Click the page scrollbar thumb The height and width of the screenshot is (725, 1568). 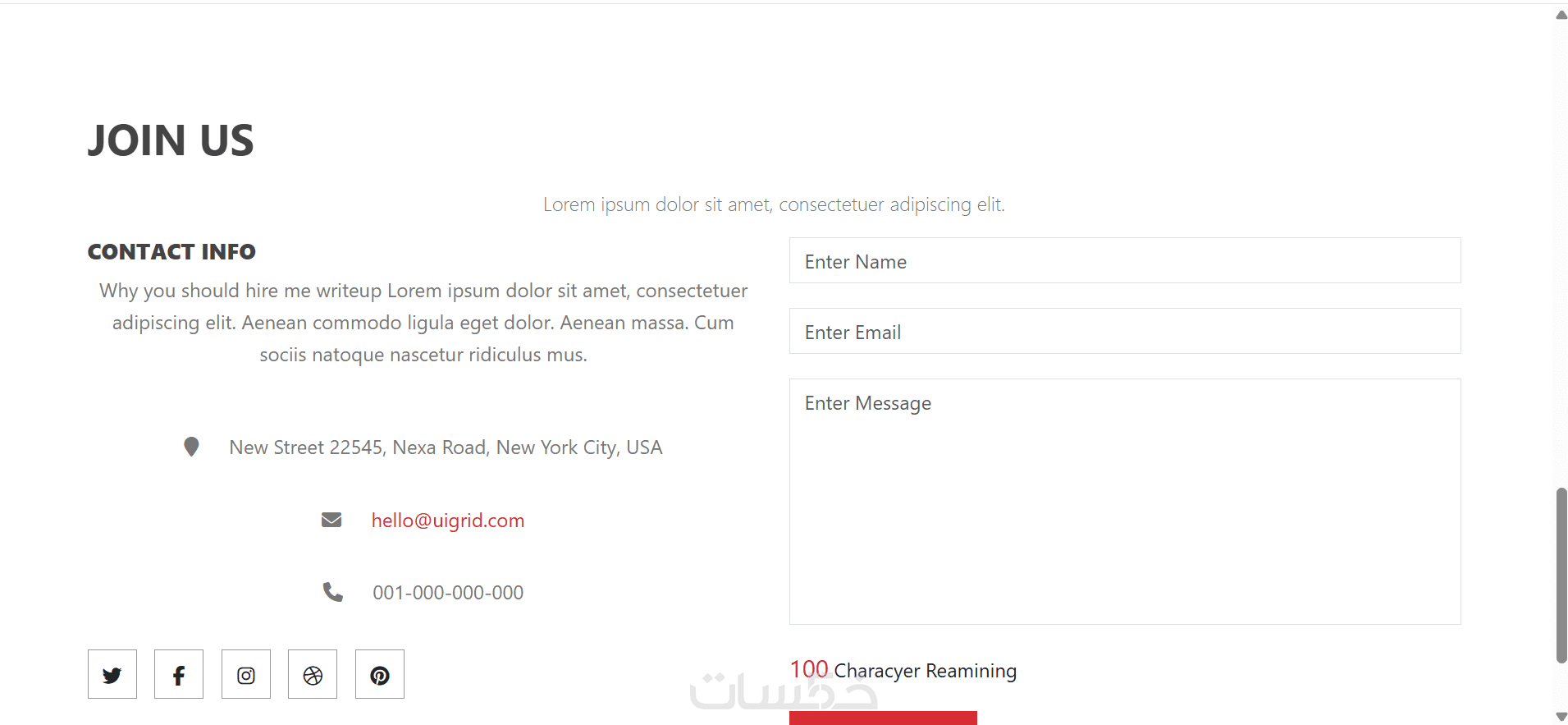pos(1561,575)
